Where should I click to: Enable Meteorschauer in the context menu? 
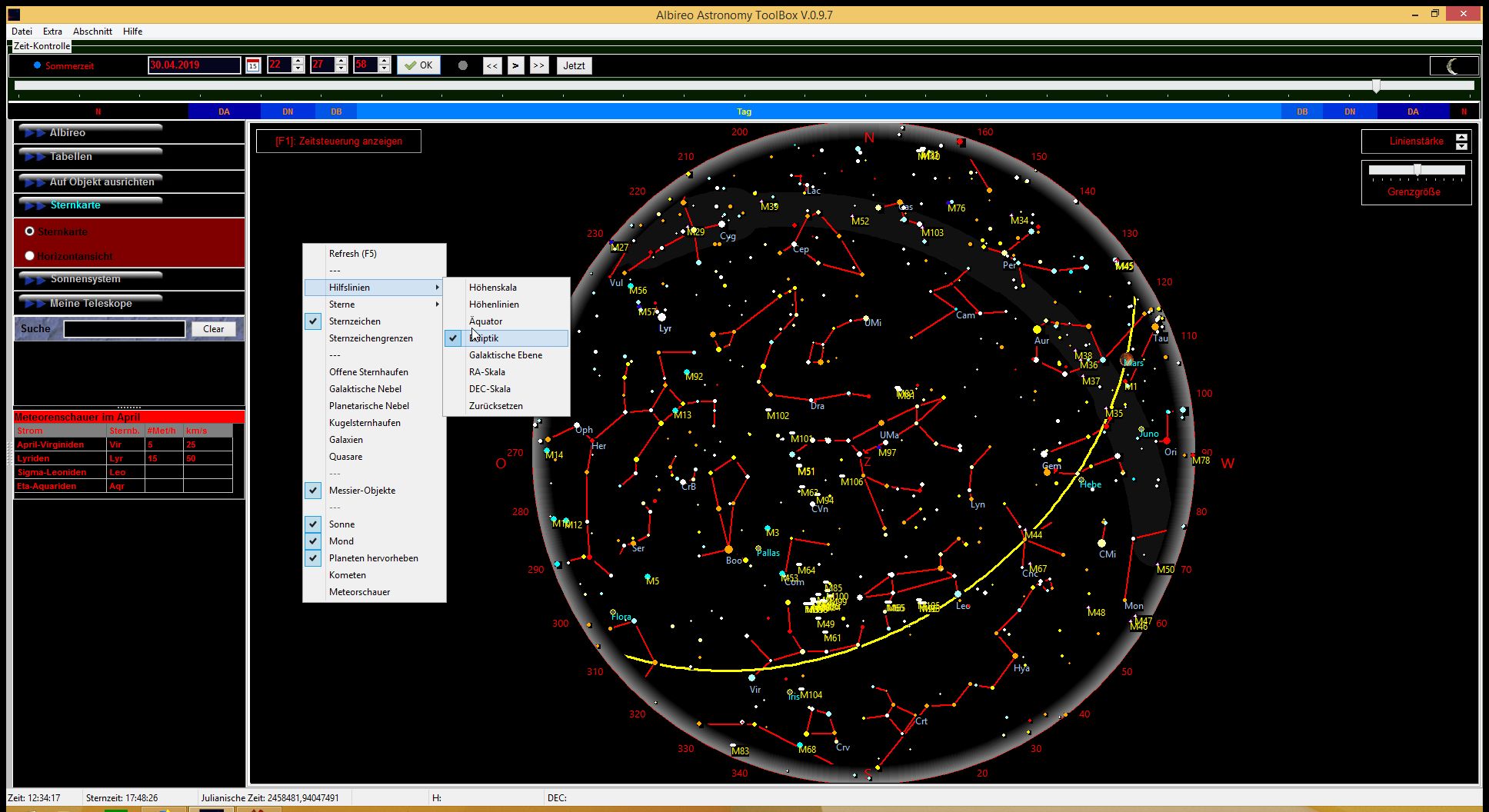pos(375,592)
